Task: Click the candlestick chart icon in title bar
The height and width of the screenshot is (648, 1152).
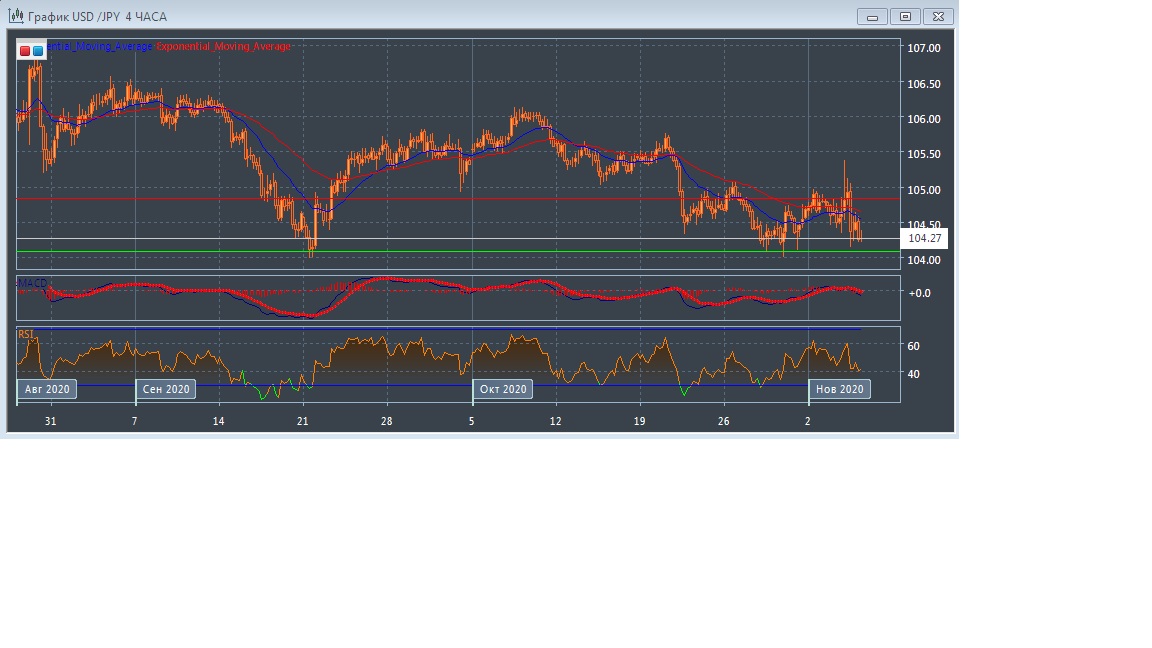Action: 16,16
